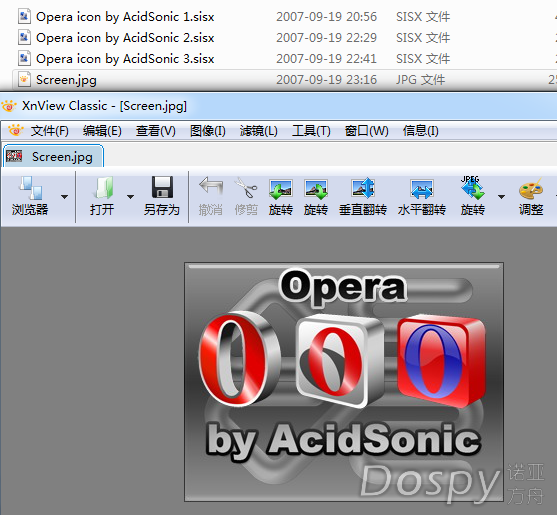Select the Screen.jpg document tab

pyautogui.click(x=53, y=156)
